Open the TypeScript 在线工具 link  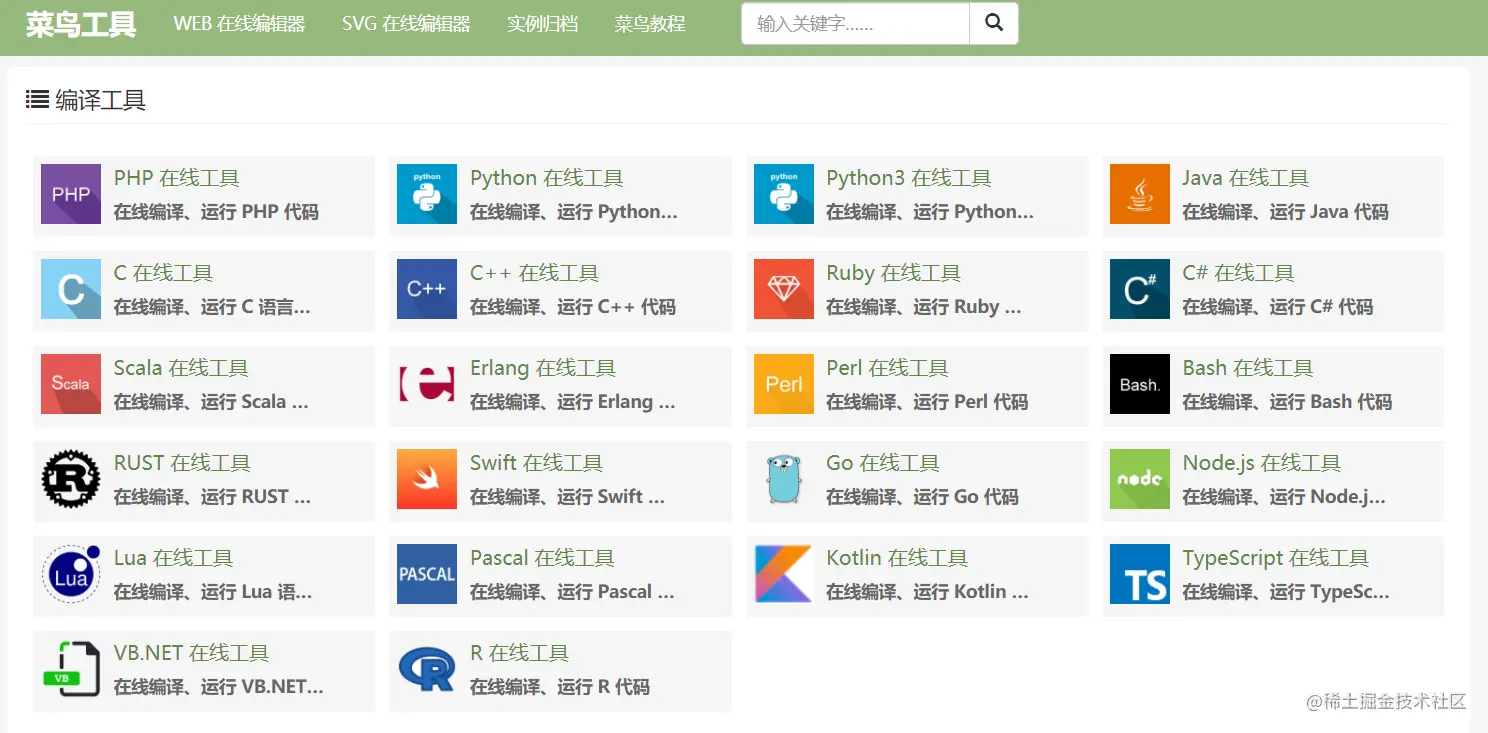pos(1276,558)
